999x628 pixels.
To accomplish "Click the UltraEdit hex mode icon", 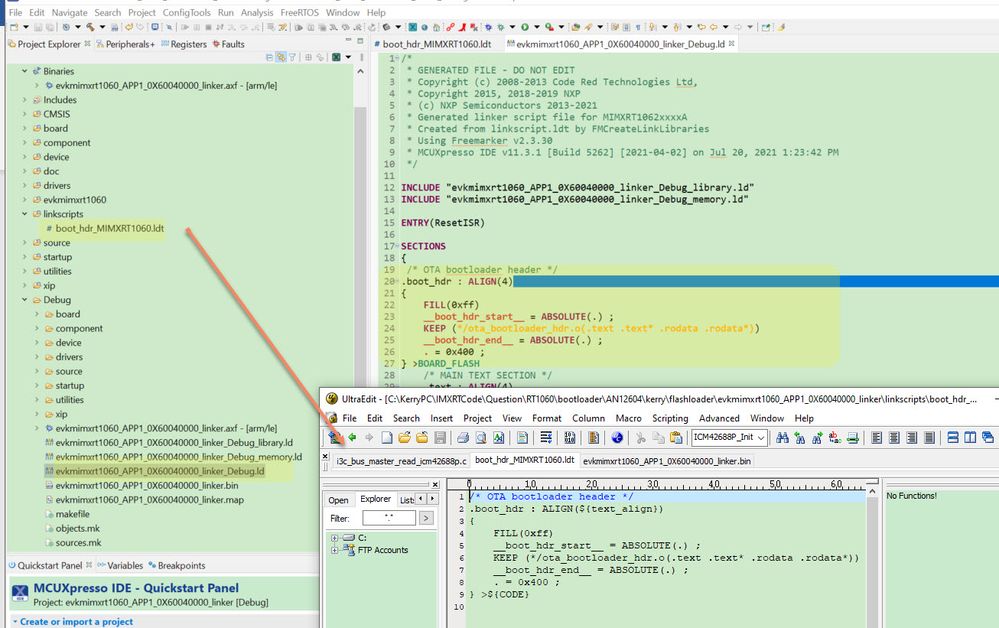I will pos(570,437).
